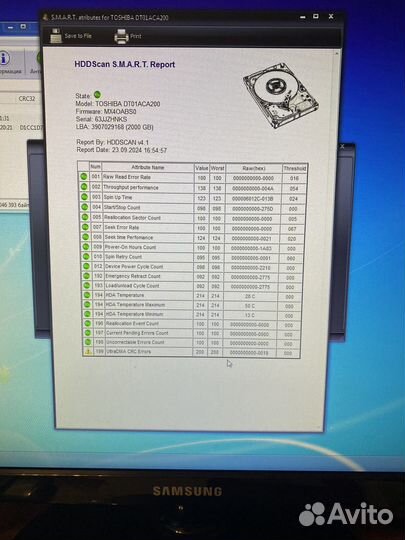
Task: Click green status icon for Current Pending Errors Count
Action: point(89,333)
